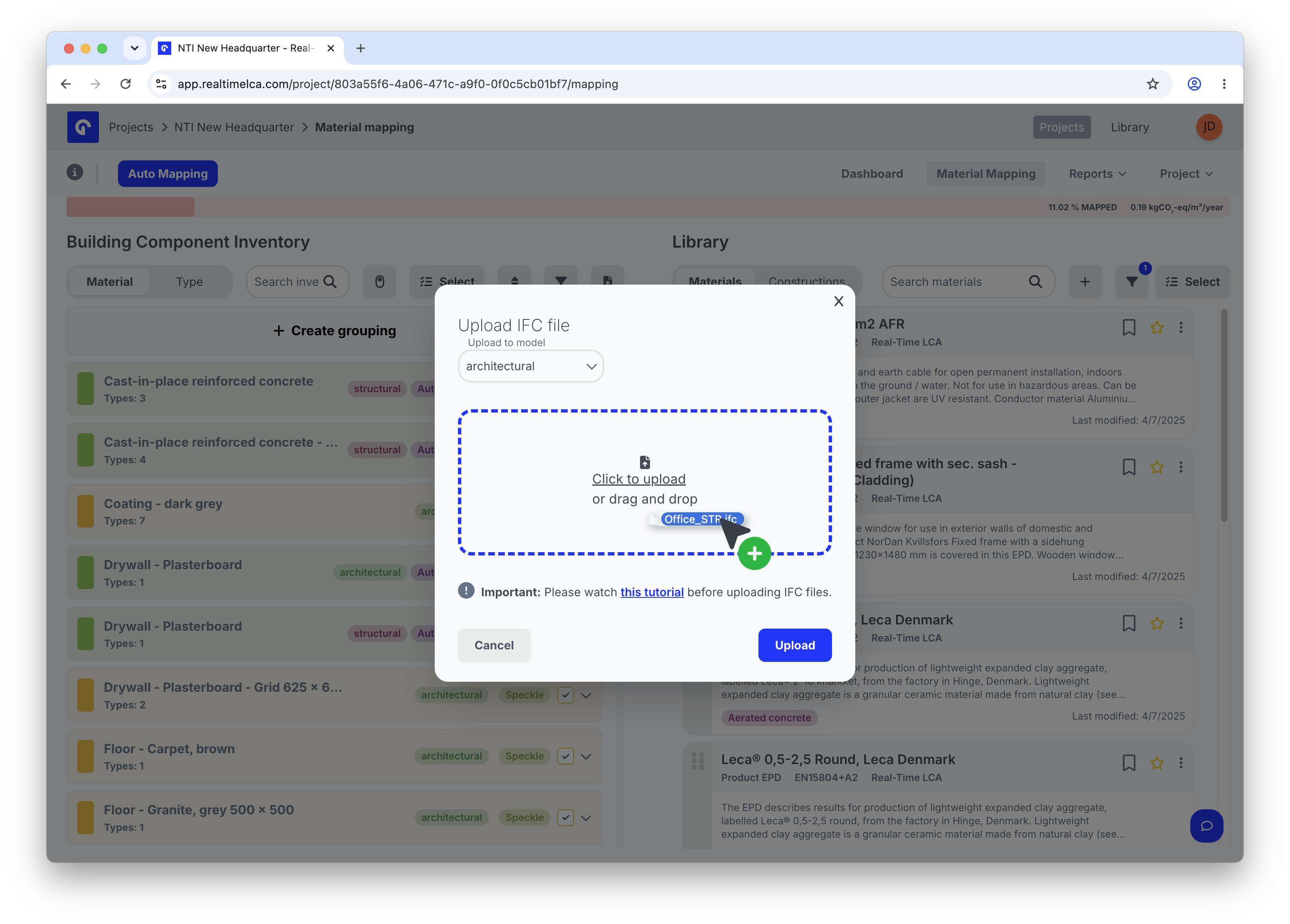Click the Auto Mapping button
Screen dimensions: 1290x924
point(167,173)
